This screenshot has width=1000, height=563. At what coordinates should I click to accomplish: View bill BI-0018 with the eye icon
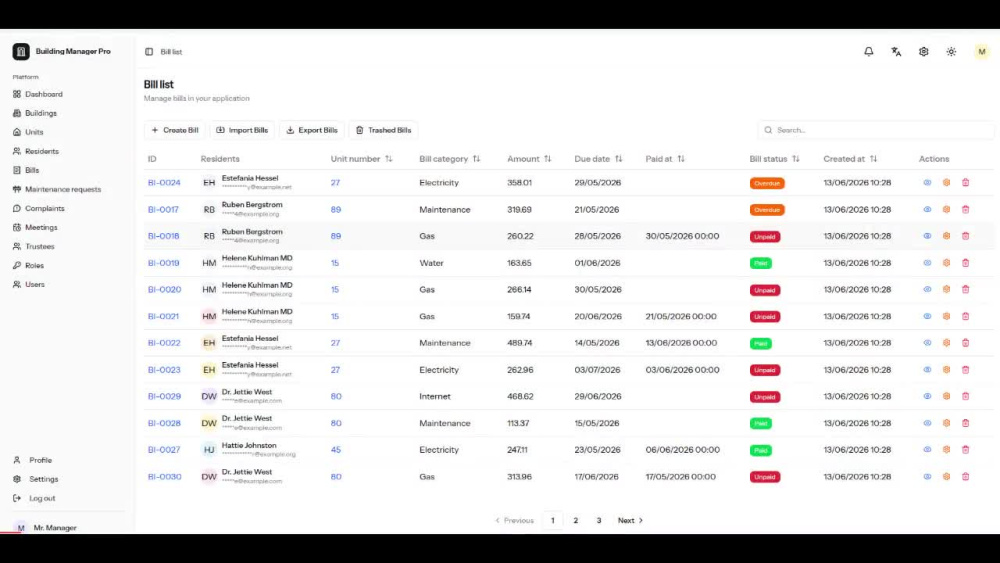(927, 236)
